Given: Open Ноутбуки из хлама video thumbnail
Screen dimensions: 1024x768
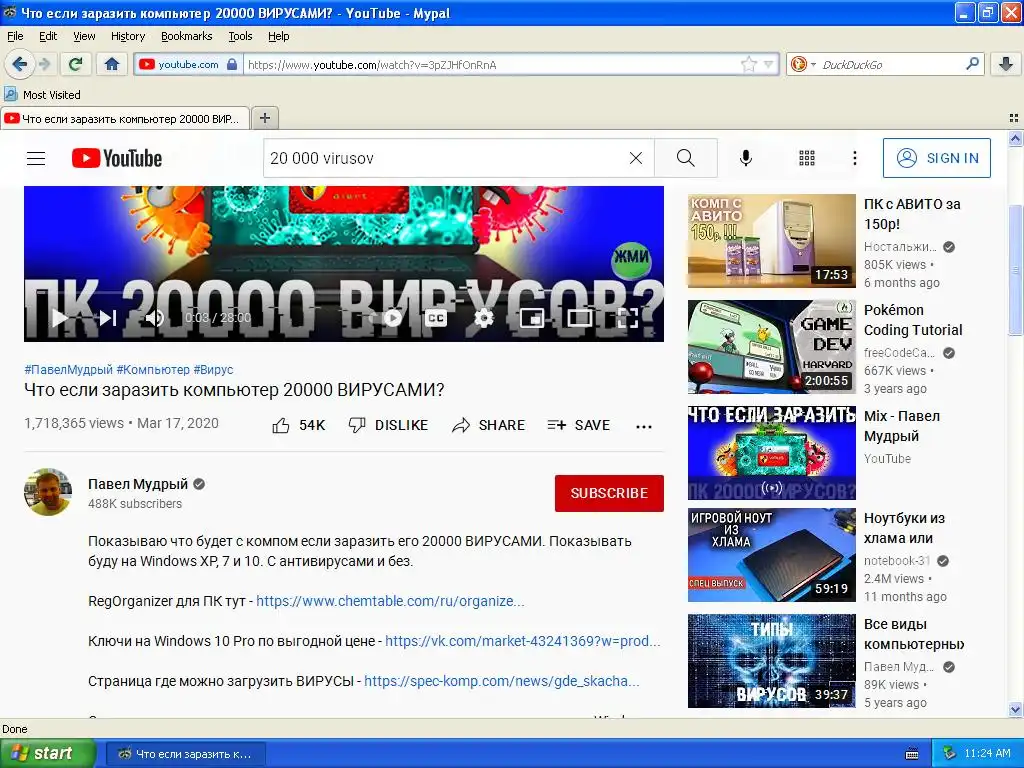Looking at the screenshot, I should coord(771,555).
